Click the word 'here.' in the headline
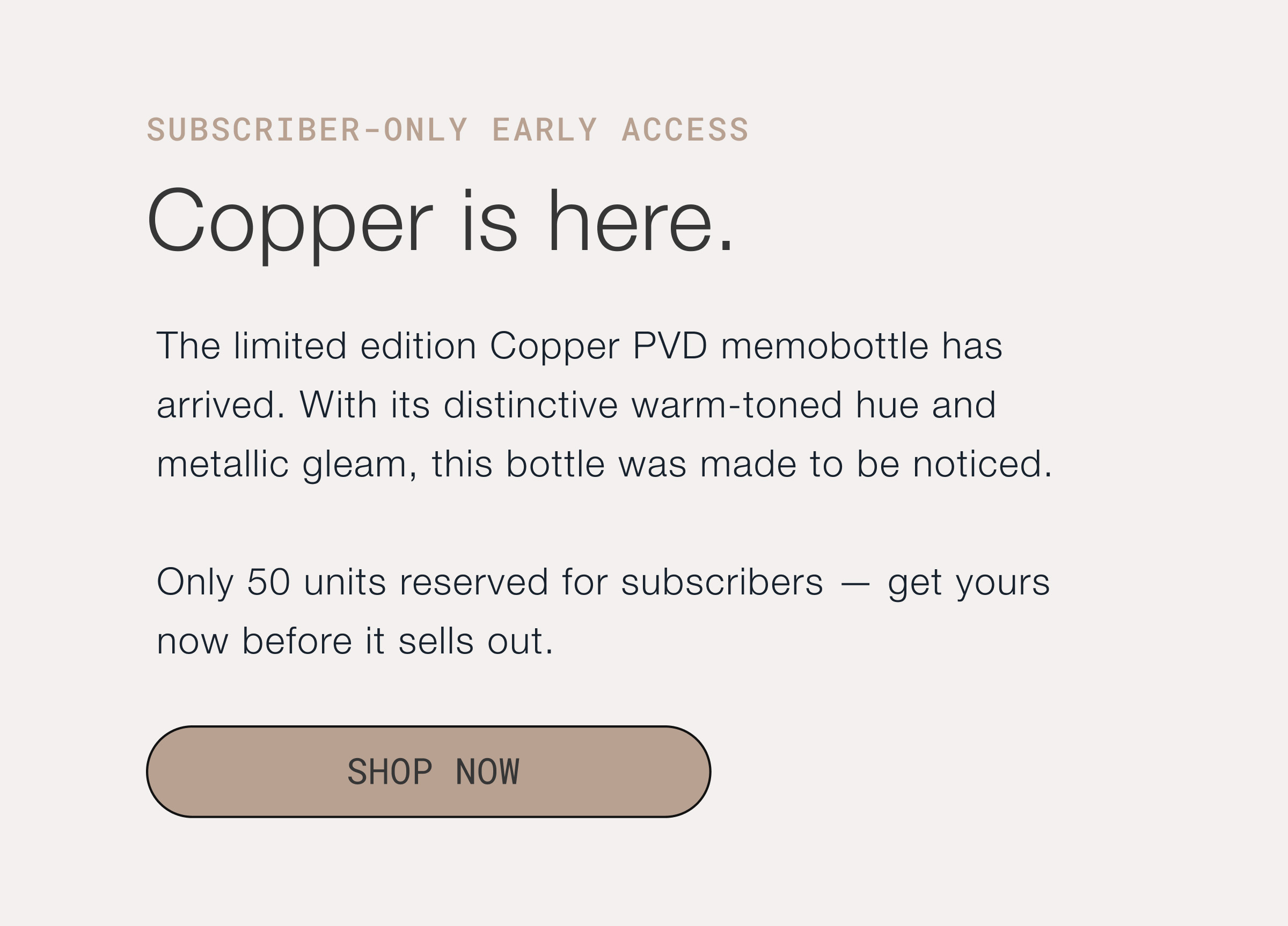The image size is (1288, 926). pyautogui.click(x=642, y=221)
